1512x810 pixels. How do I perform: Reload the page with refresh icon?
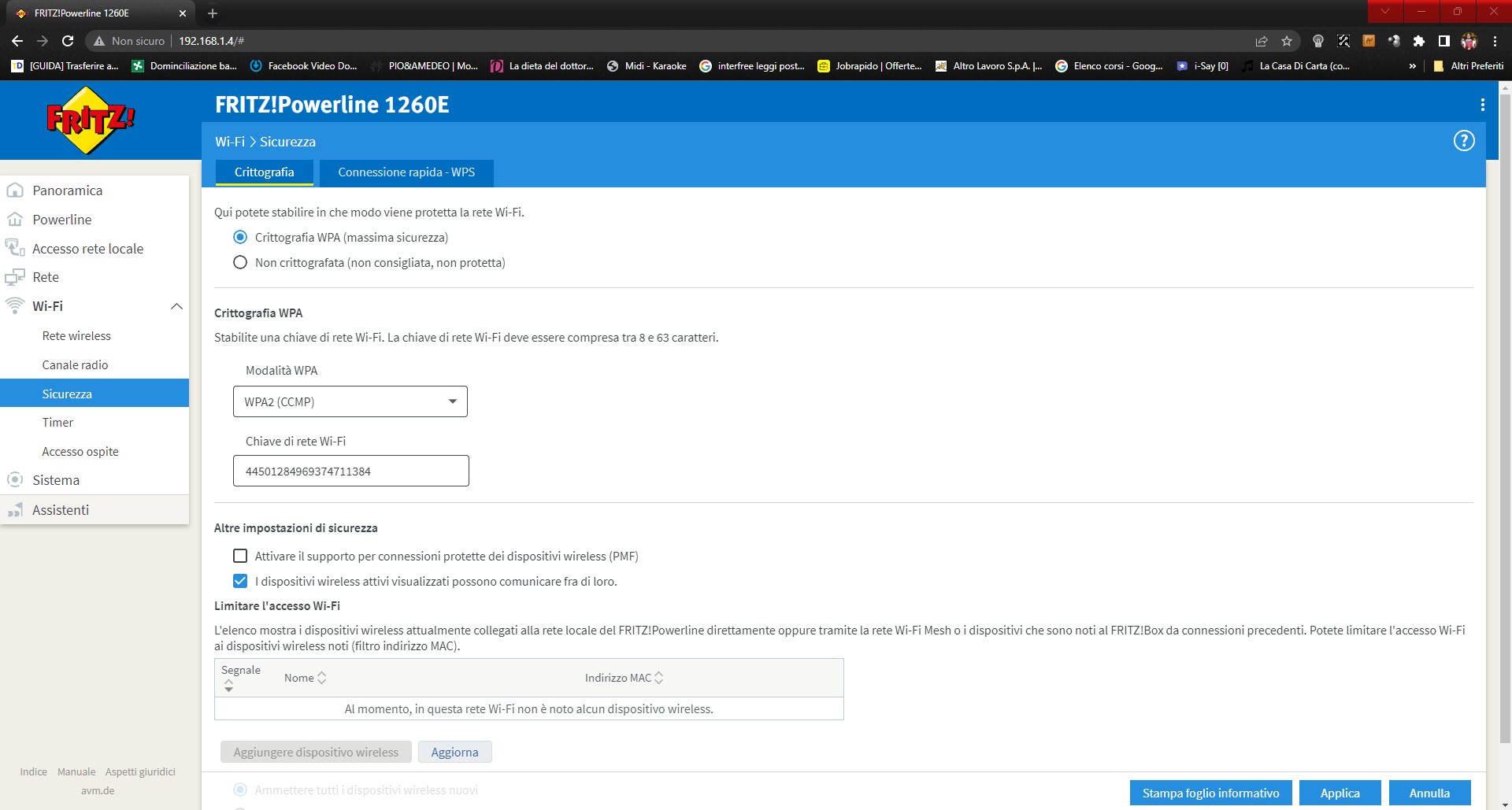tap(68, 41)
